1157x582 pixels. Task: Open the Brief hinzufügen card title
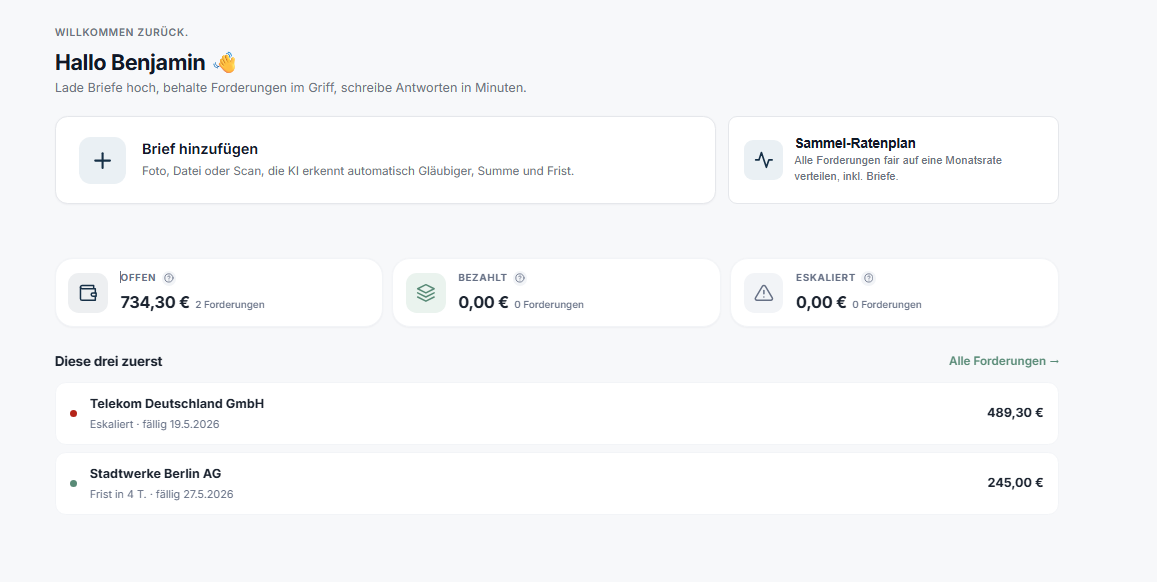[x=200, y=149]
